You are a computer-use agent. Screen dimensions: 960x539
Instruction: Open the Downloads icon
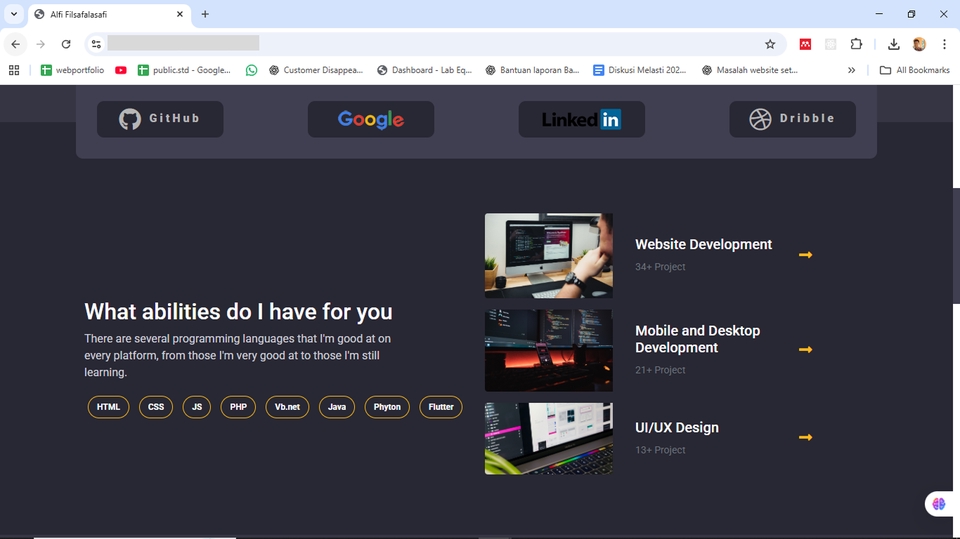tap(894, 44)
